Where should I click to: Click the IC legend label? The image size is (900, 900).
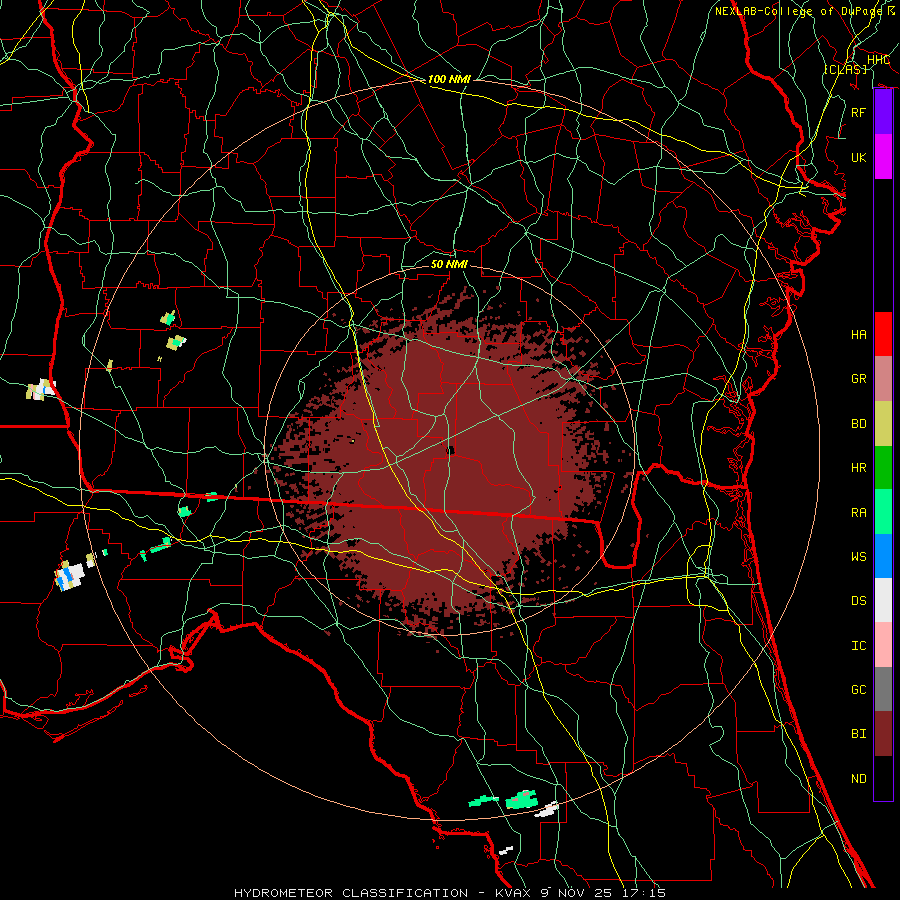pos(858,645)
